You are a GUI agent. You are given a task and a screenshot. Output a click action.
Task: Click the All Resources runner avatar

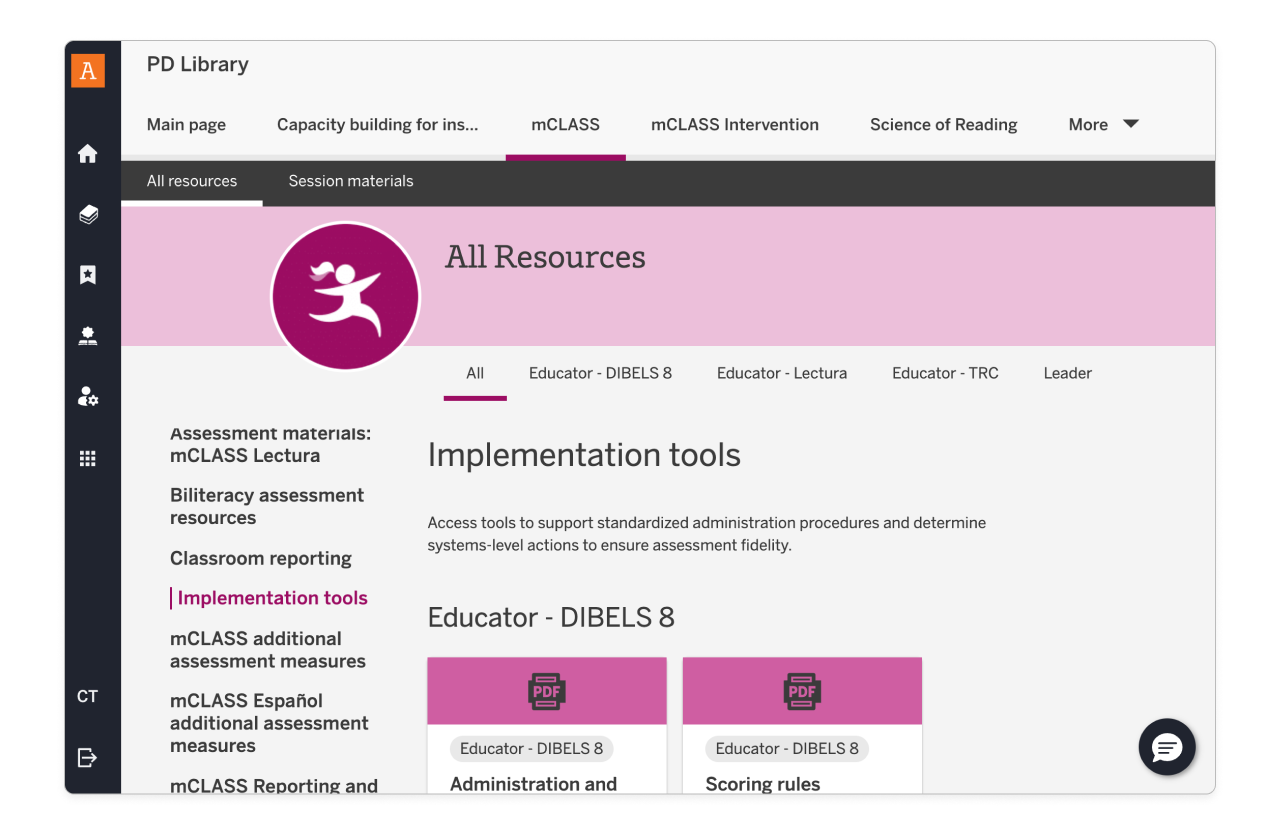click(345, 295)
